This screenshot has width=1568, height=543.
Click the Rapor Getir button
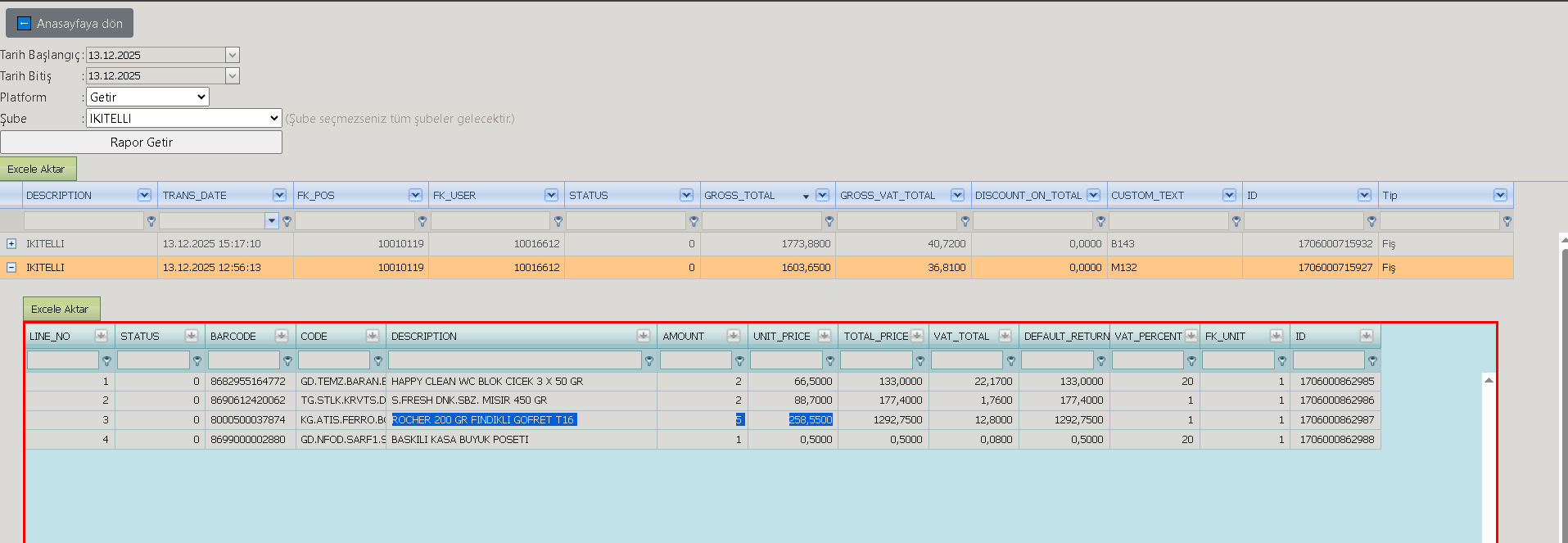point(141,142)
